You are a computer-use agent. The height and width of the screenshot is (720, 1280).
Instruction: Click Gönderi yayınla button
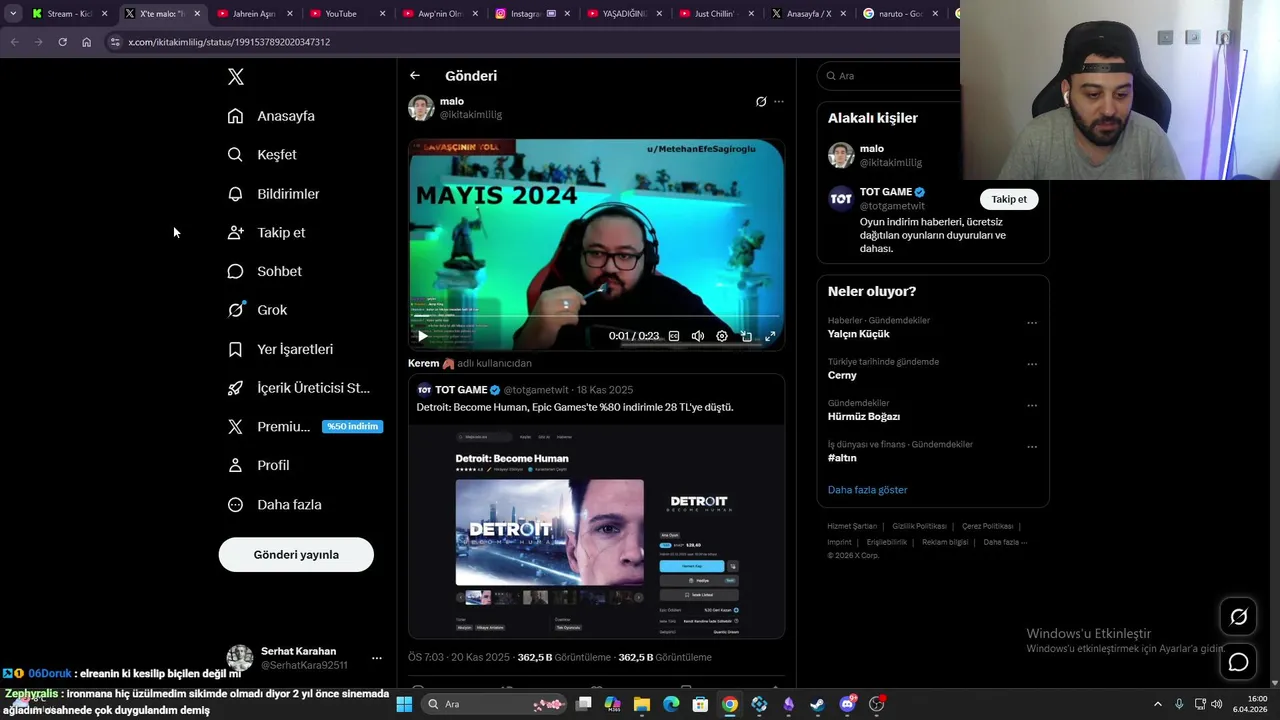click(296, 555)
